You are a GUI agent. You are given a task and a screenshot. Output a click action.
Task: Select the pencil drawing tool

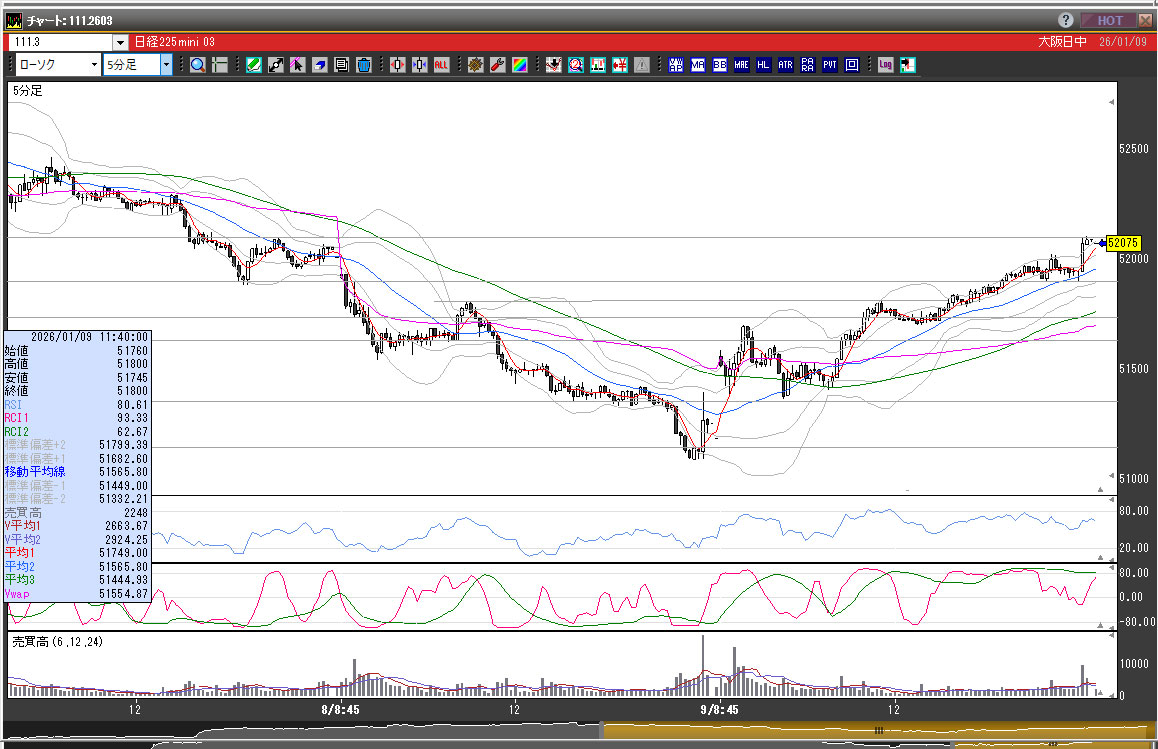(253, 65)
